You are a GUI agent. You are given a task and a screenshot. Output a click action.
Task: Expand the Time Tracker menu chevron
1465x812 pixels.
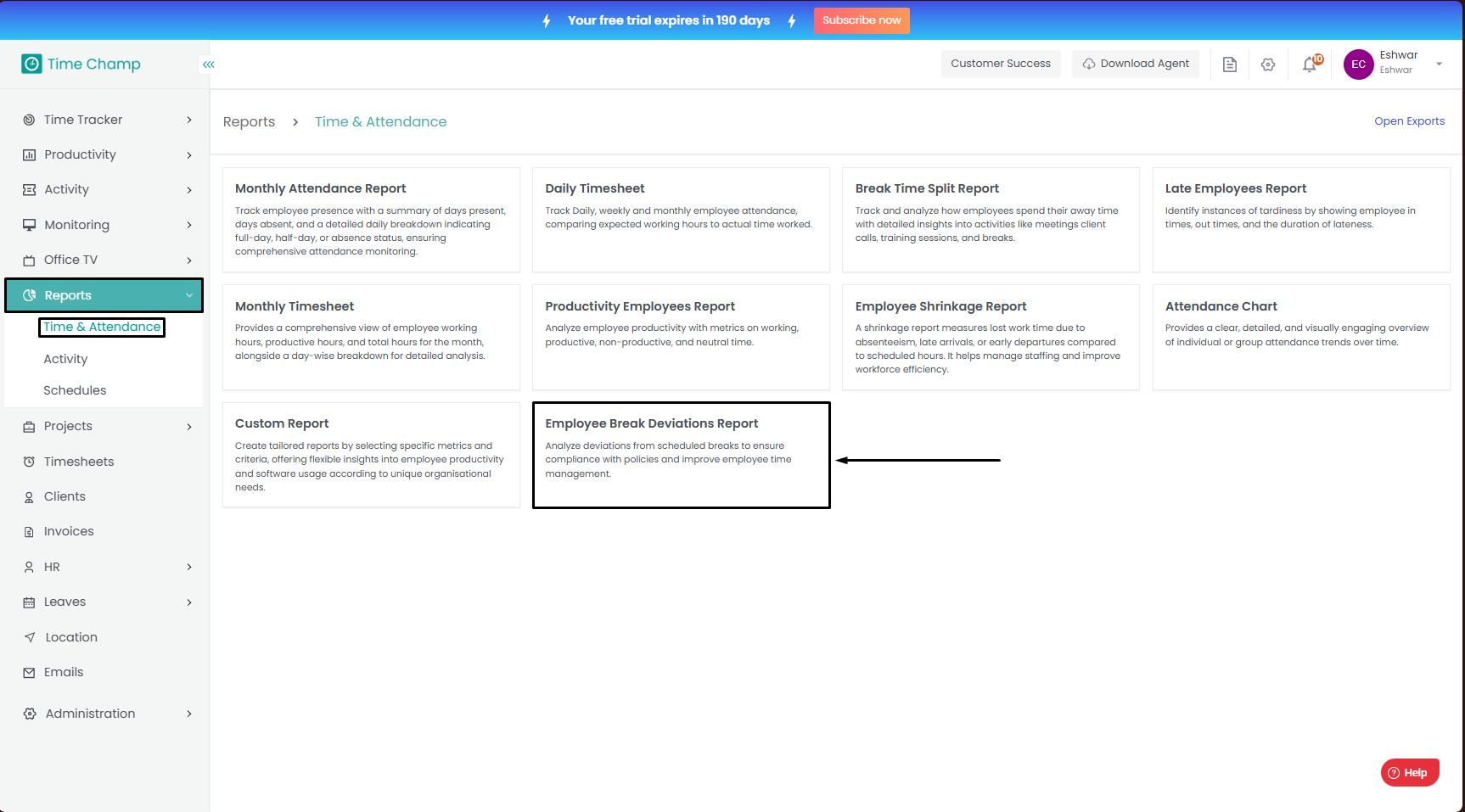click(x=189, y=120)
